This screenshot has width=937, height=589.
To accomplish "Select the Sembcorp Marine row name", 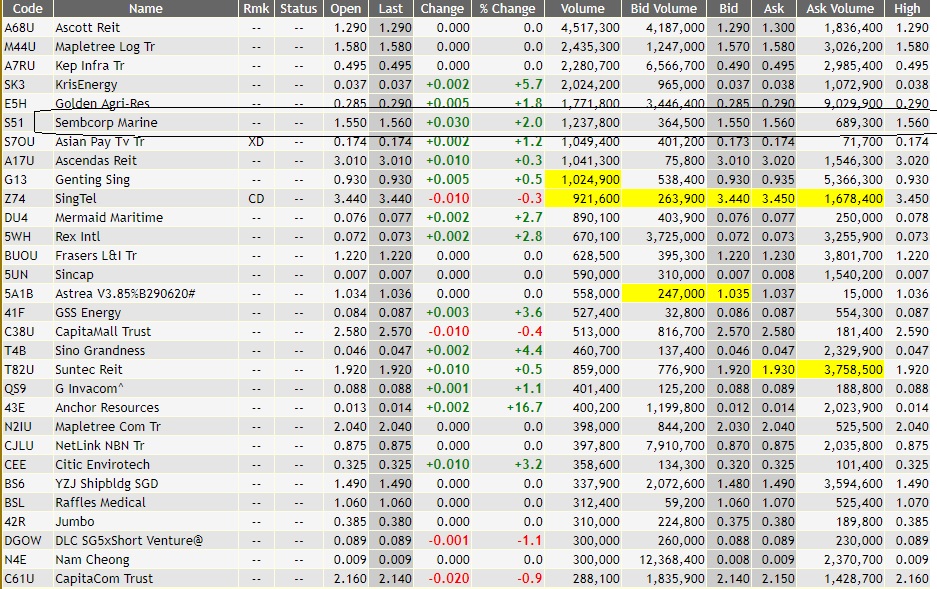I will 106,122.
